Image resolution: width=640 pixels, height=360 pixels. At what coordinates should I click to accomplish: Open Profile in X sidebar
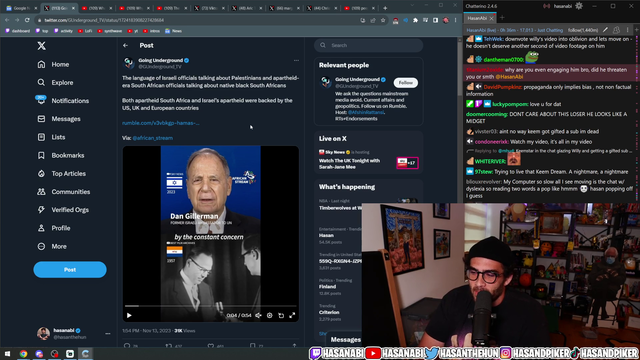[54, 228]
